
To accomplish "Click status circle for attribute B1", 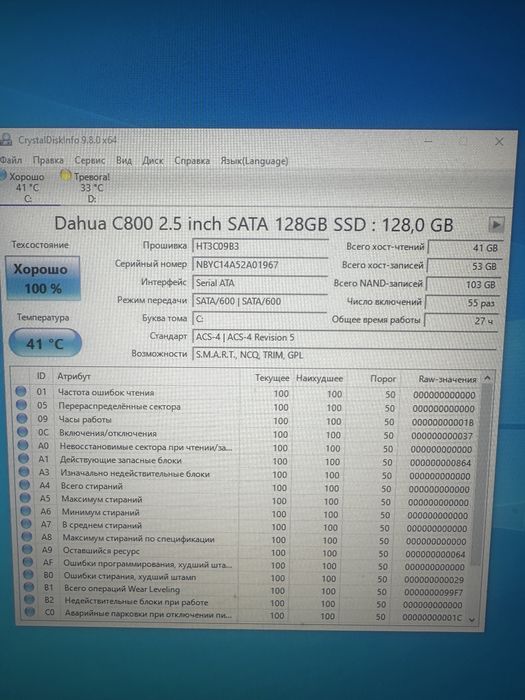I will (x=29, y=587).
